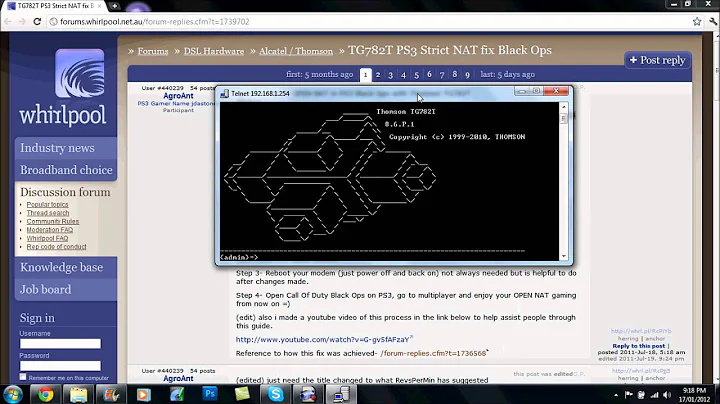720x404 pixels.
Task: Open a new browser tab
Action: click(x=114, y=6)
